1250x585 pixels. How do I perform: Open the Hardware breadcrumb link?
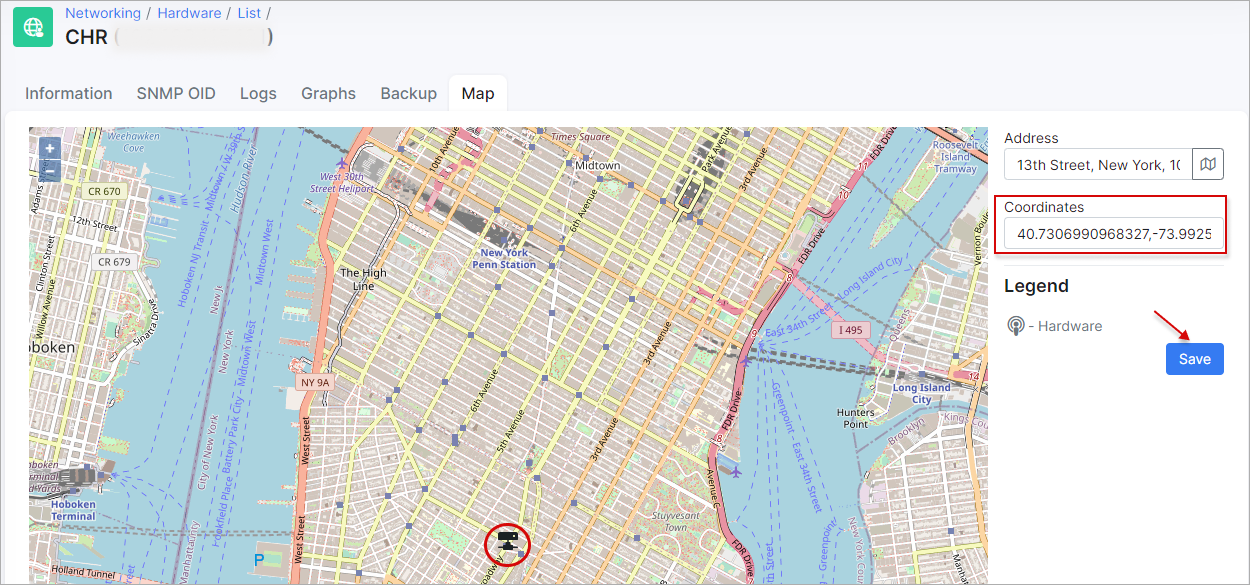(x=189, y=13)
